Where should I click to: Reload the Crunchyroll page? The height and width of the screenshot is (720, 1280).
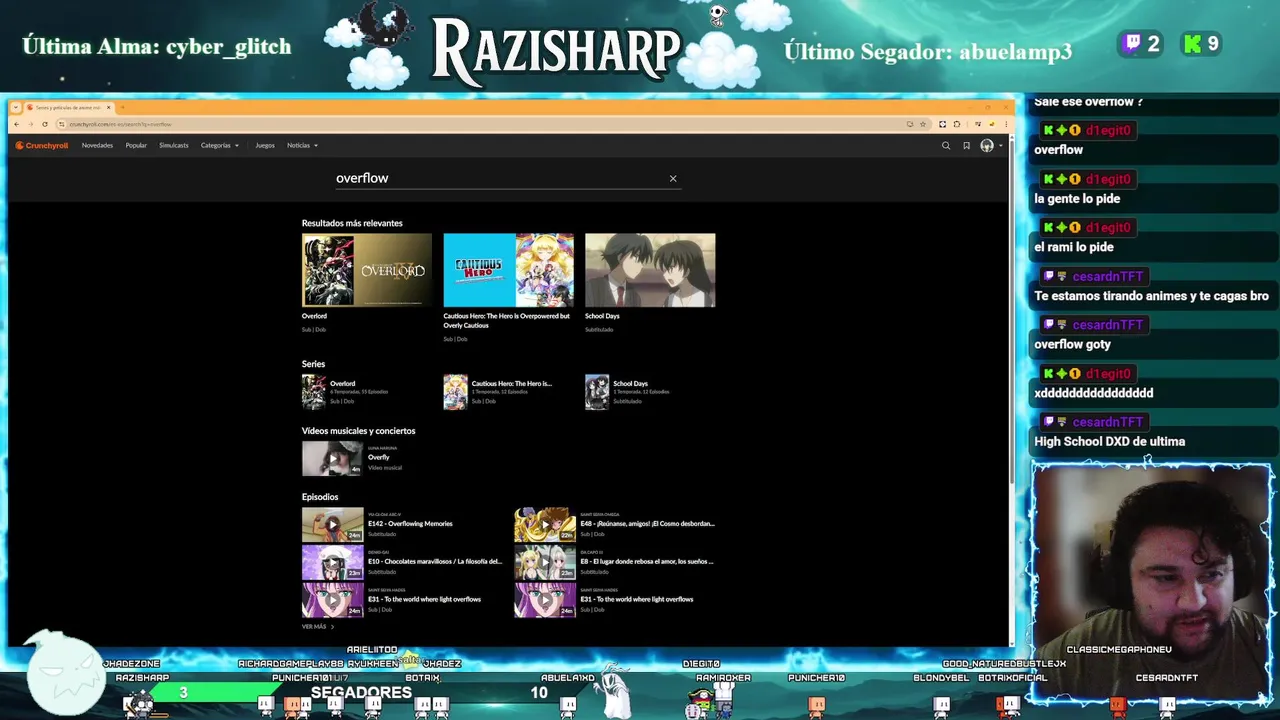point(45,124)
